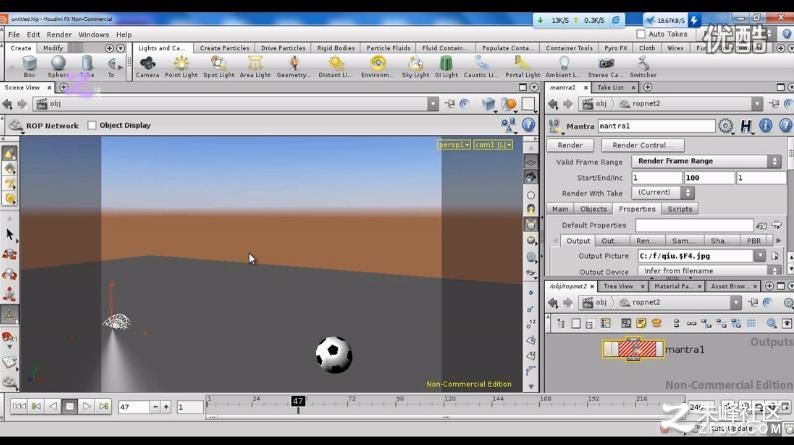Switch to the Rigid Bodies shelf tab
This screenshot has height=445, width=794.
pyautogui.click(x=336, y=48)
